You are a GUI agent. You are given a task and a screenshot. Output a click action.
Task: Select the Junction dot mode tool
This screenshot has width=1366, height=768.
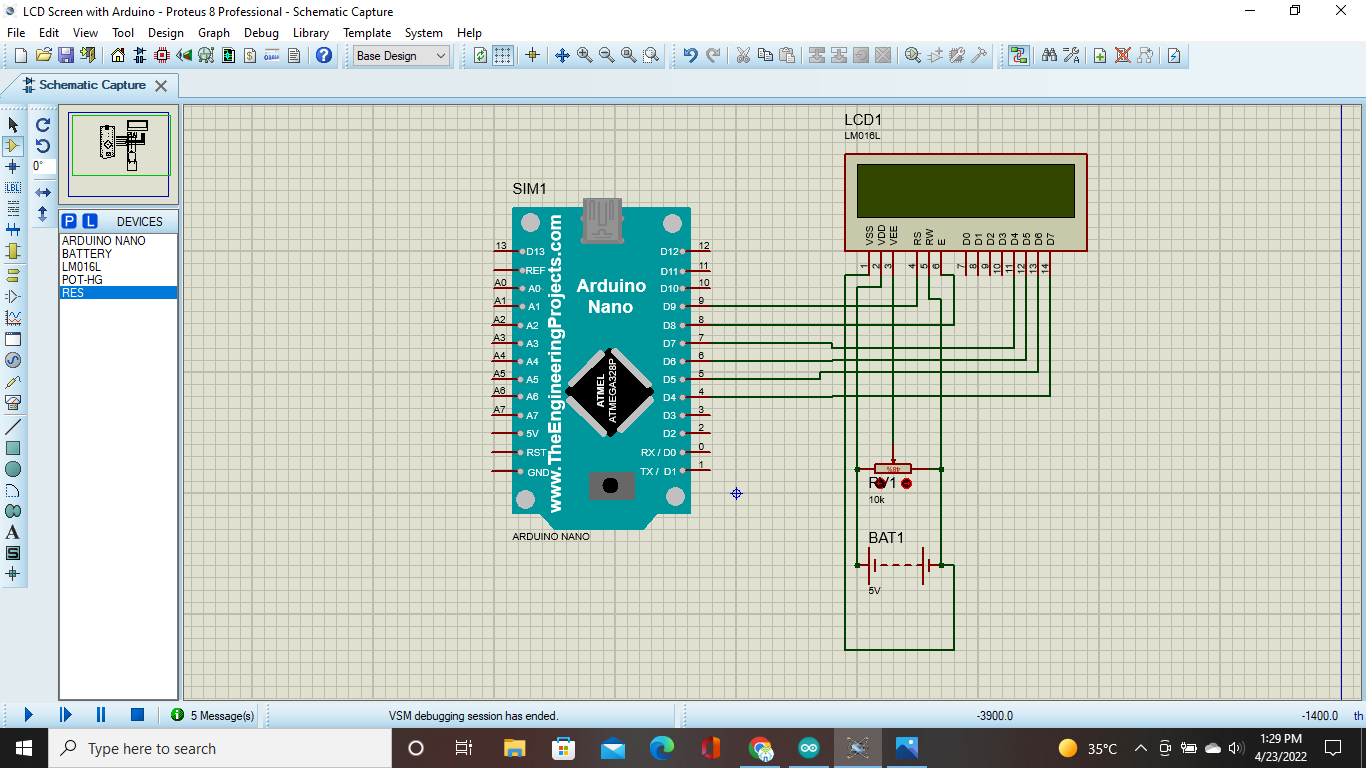[13, 167]
